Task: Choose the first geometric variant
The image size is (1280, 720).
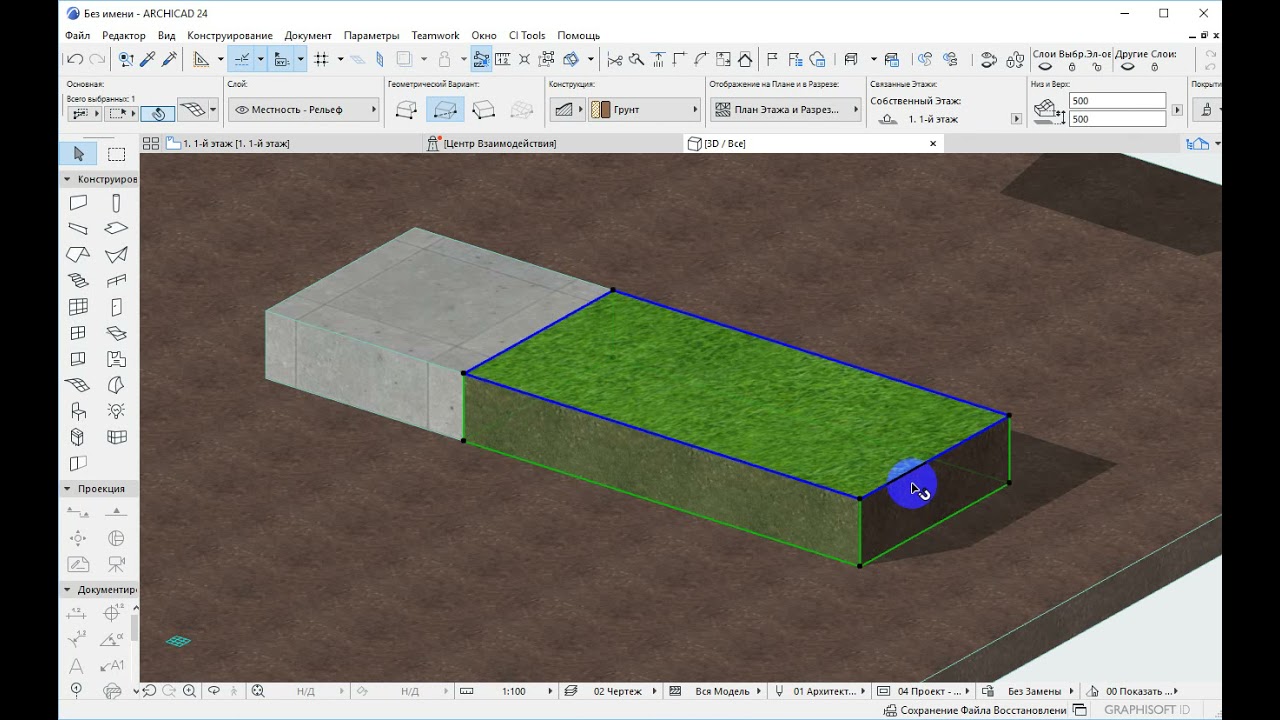Action: [407, 110]
